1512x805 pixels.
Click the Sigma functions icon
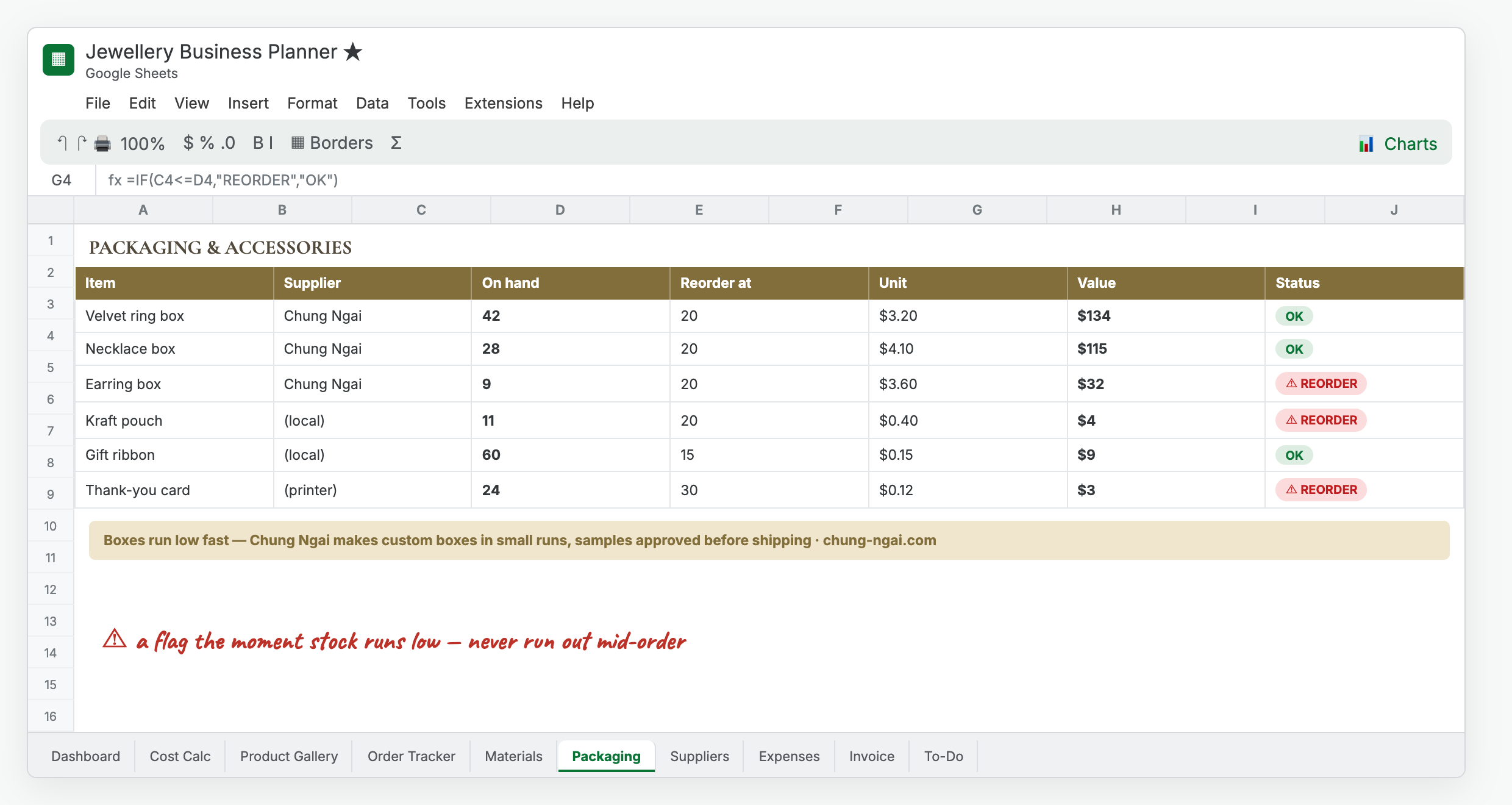pyautogui.click(x=396, y=143)
